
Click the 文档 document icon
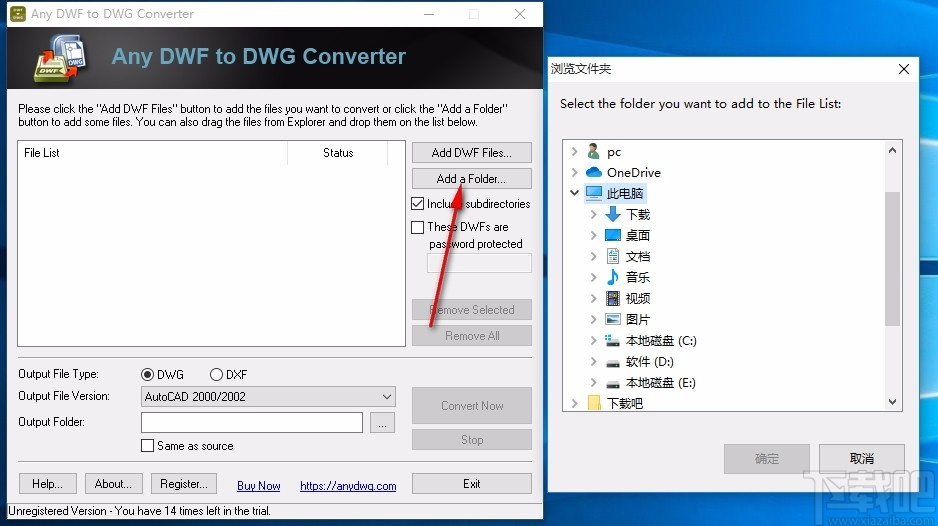coord(613,256)
